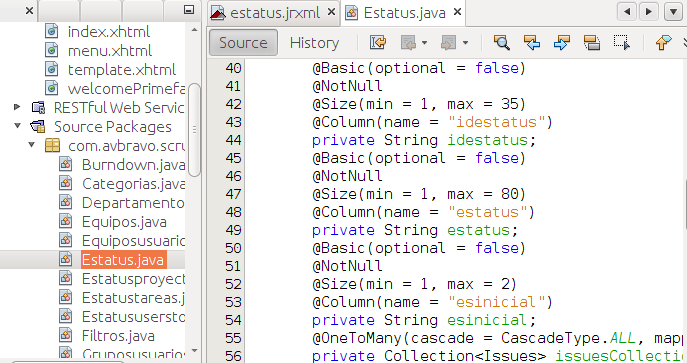Screen dimensions: 687x363
Task: Select RESTful Web Services tree item
Action: pyautogui.click(x=119, y=108)
